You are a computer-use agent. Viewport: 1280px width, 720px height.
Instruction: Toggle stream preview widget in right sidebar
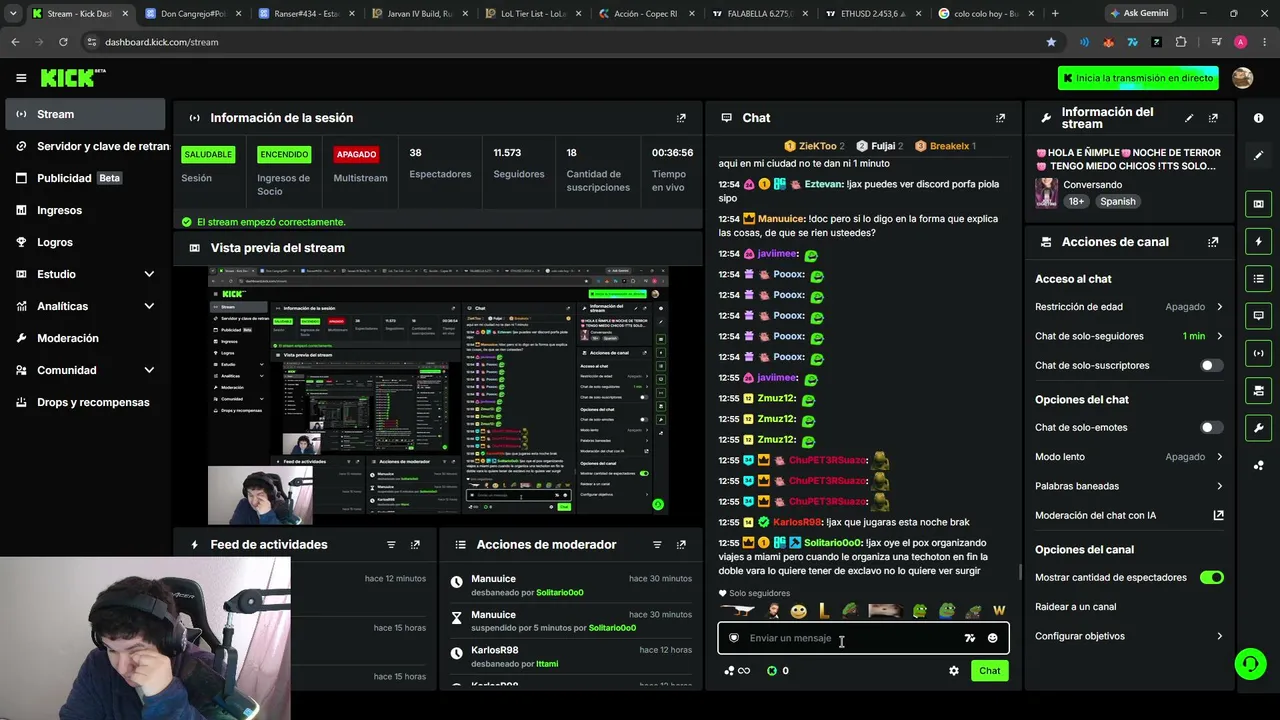[x=1258, y=204]
